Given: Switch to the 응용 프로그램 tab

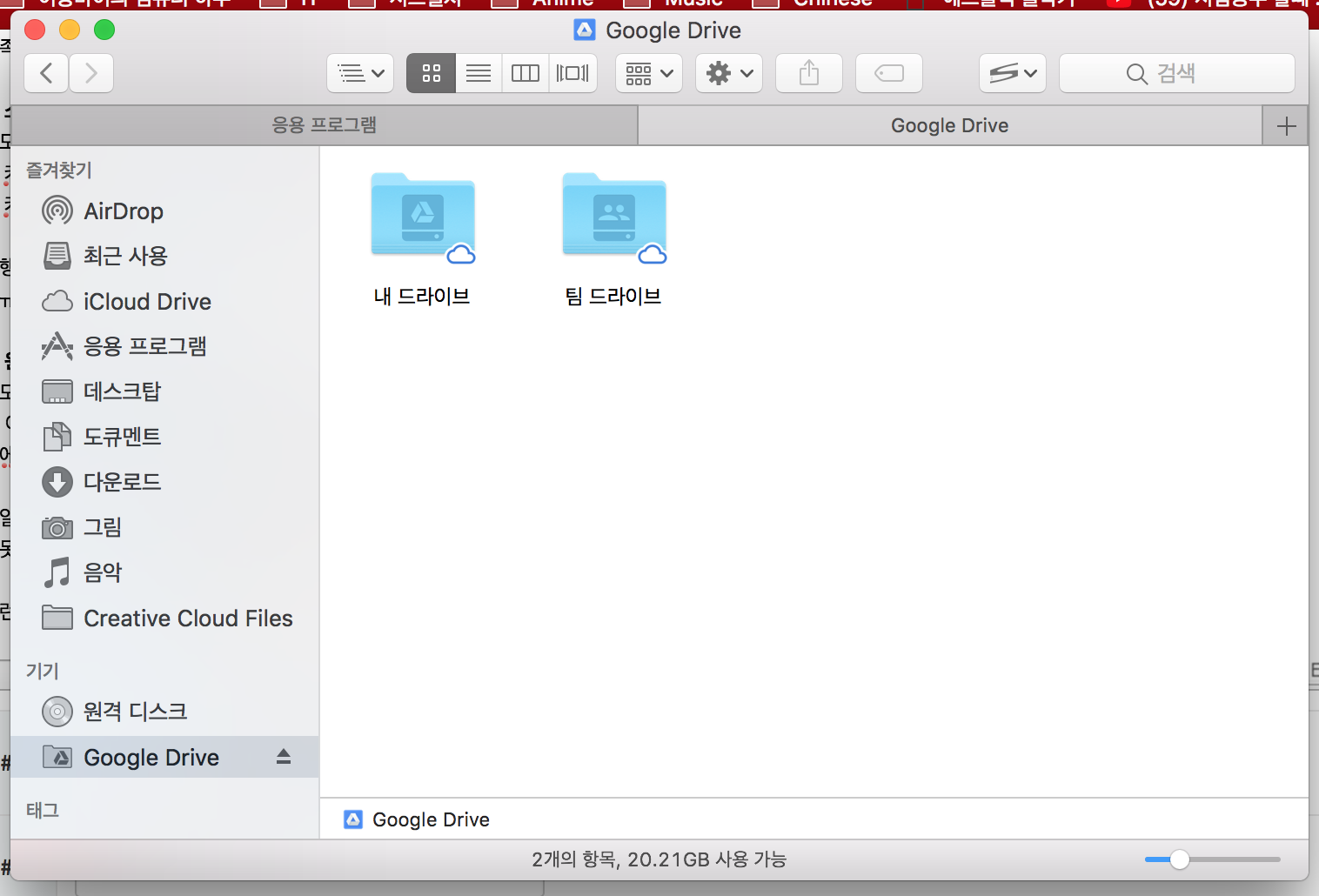Looking at the screenshot, I should click(324, 125).
